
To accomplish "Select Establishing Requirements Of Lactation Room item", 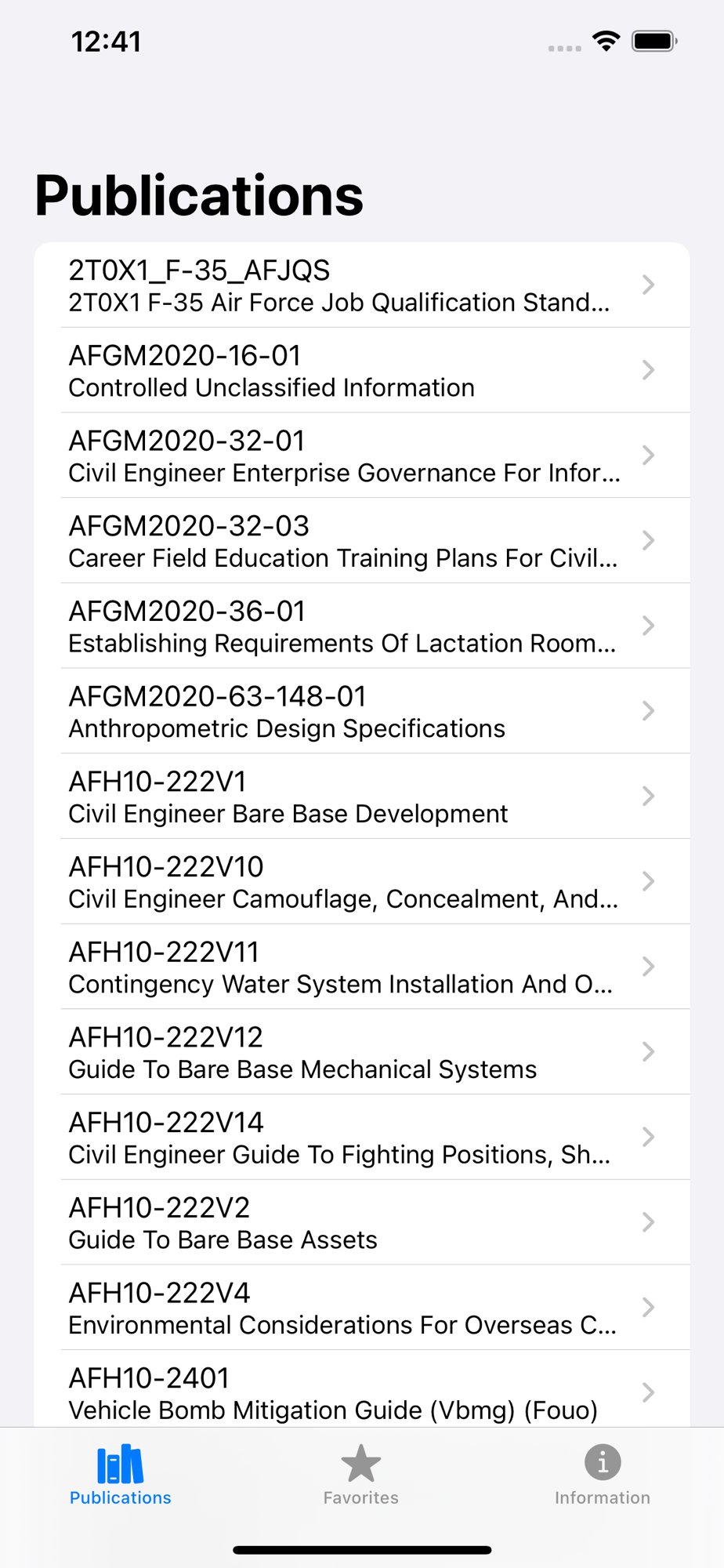I will pyautogui.click(x=345, y=626).
